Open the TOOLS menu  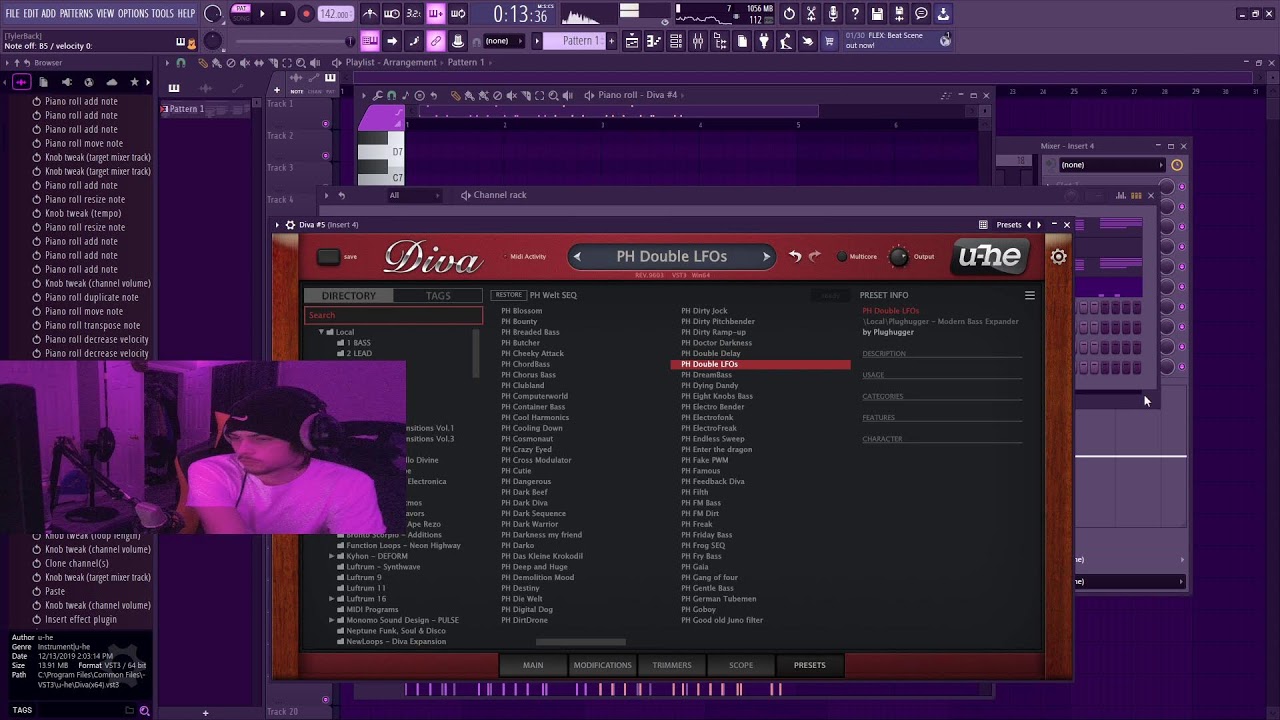(163, 14)
